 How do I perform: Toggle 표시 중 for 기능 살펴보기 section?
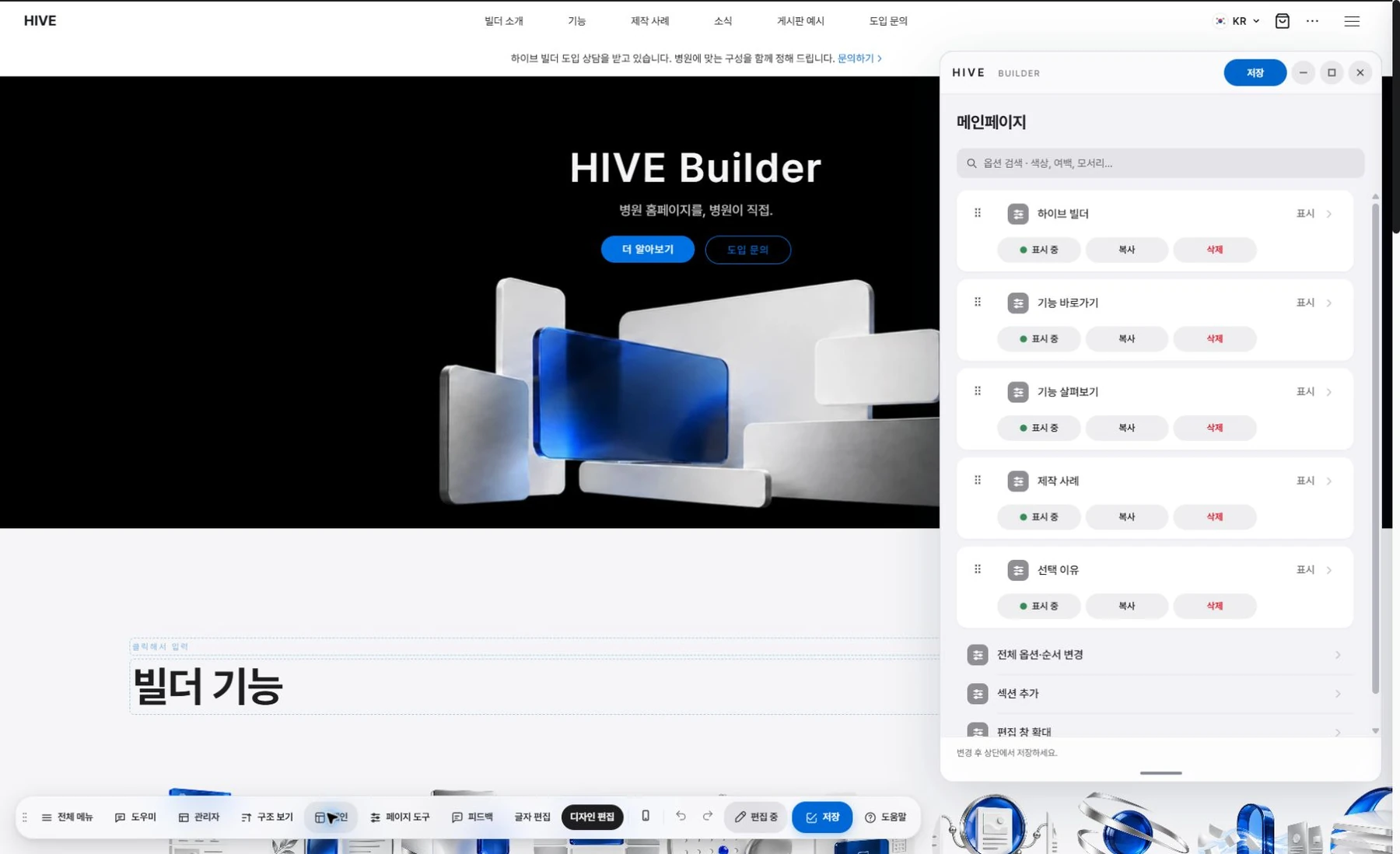click(x=1038, y=428)
